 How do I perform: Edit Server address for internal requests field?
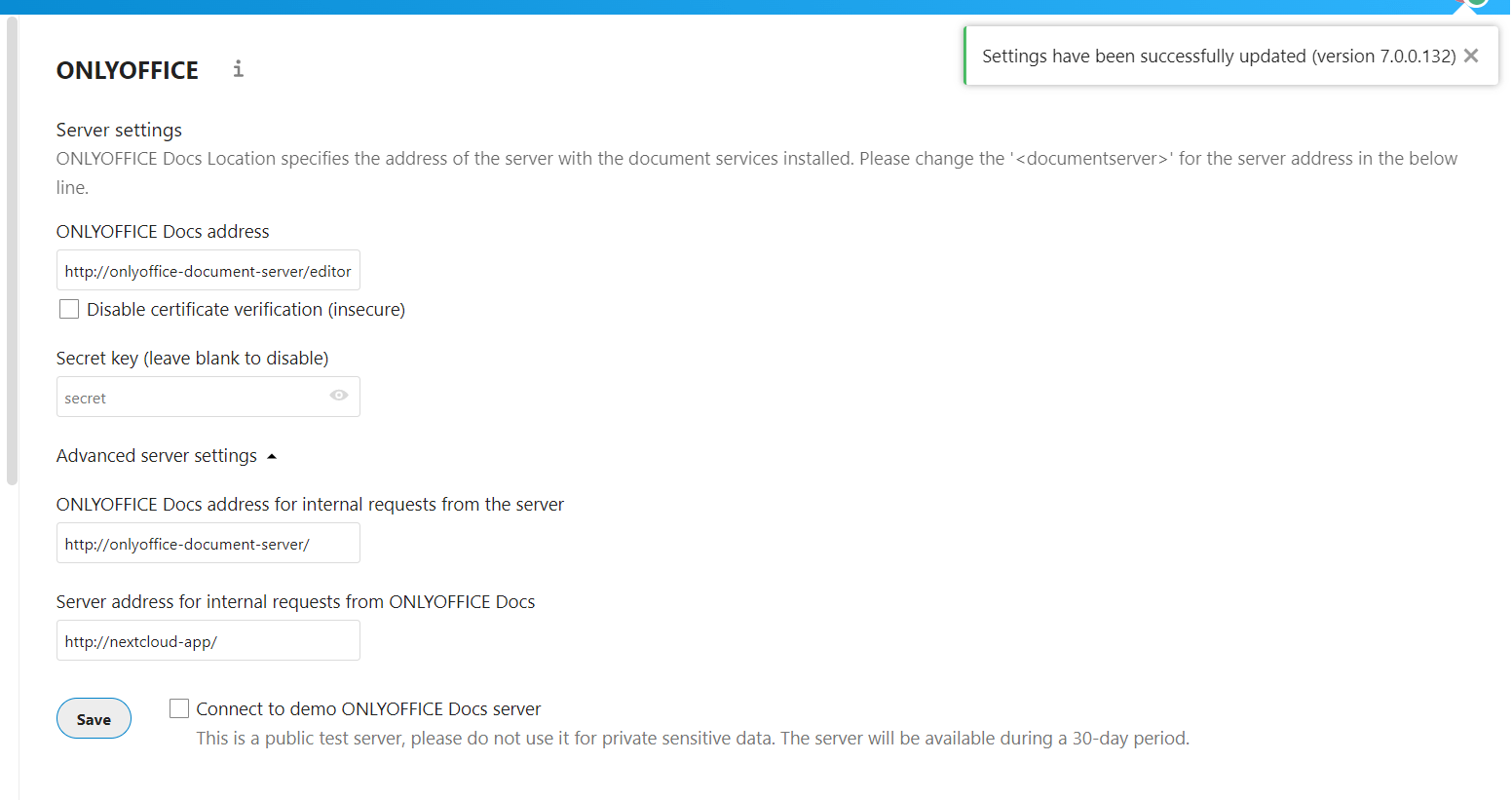pos(208,640)
